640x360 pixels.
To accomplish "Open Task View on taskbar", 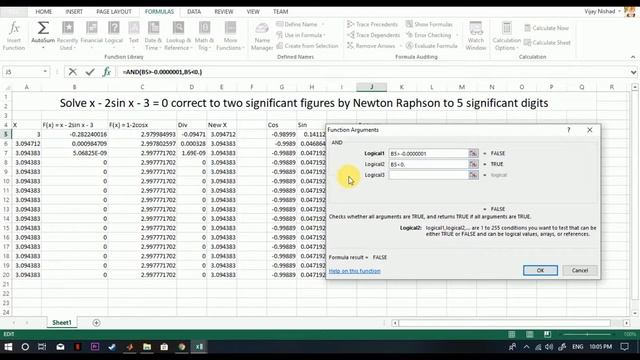I will 42,347.
